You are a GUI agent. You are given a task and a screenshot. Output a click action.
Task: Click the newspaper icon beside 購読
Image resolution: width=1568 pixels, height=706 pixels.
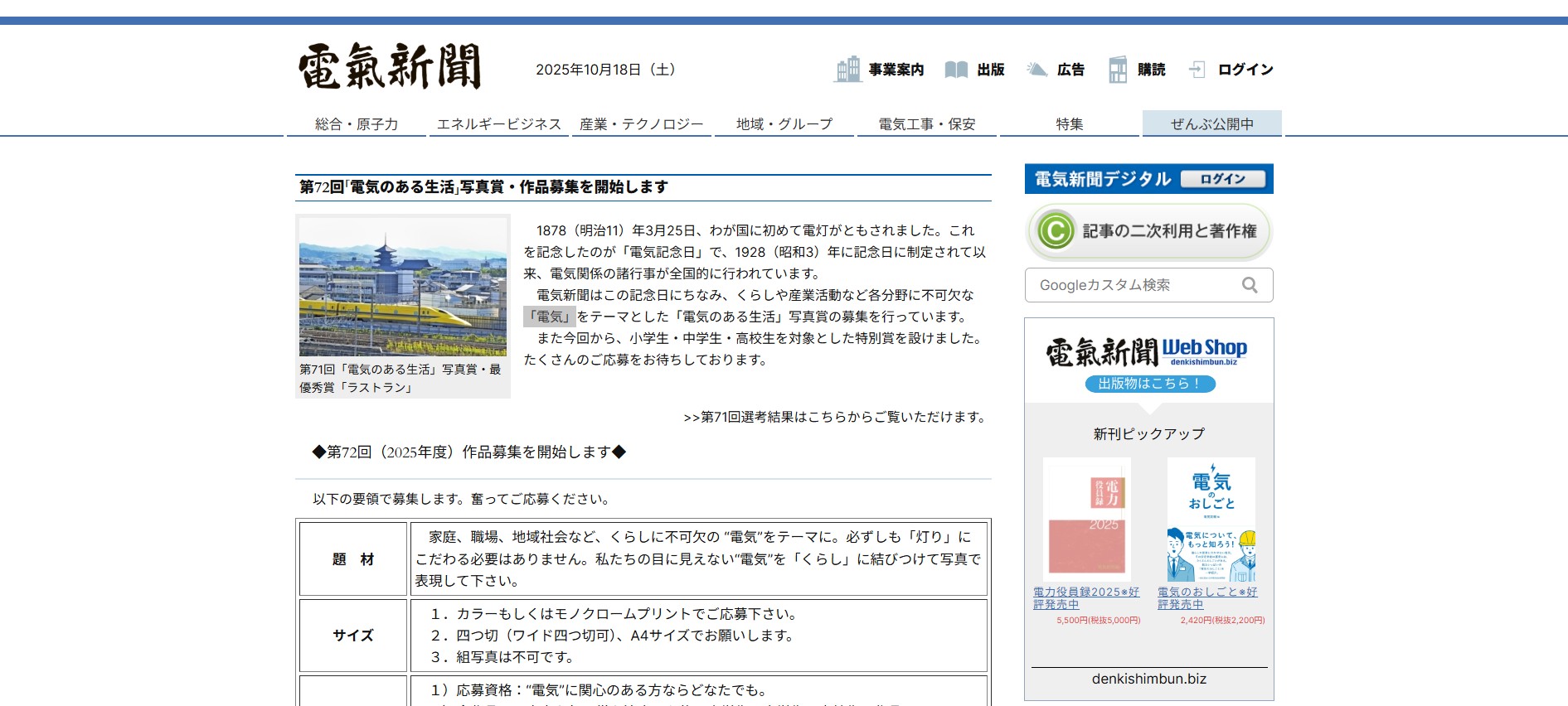click(1118, 70)
